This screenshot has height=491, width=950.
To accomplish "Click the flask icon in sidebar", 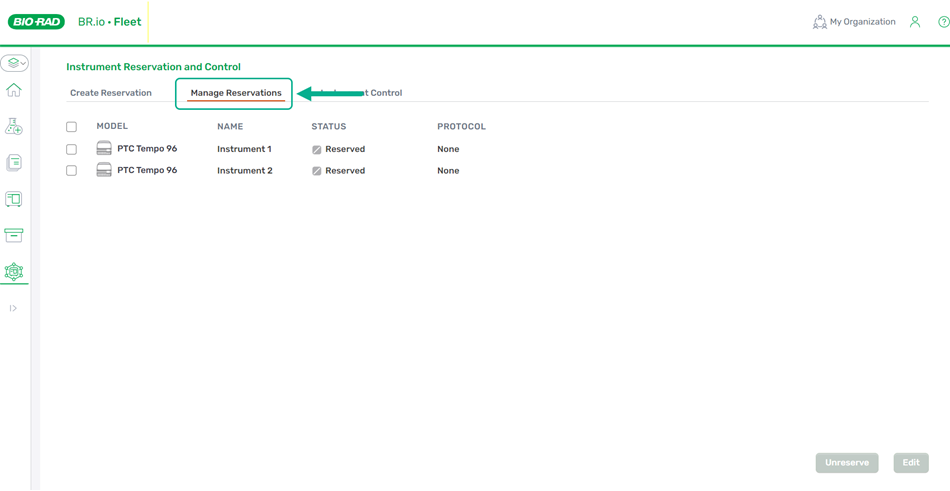I will 14,126.
